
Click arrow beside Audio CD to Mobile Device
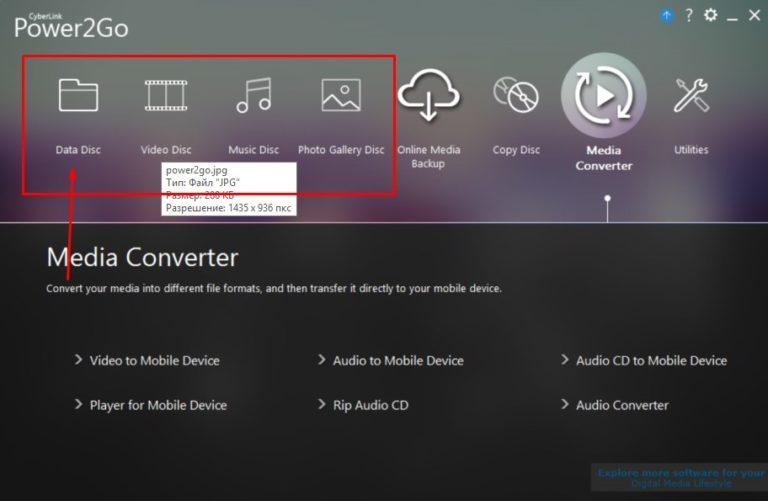[x=565, y=360]
